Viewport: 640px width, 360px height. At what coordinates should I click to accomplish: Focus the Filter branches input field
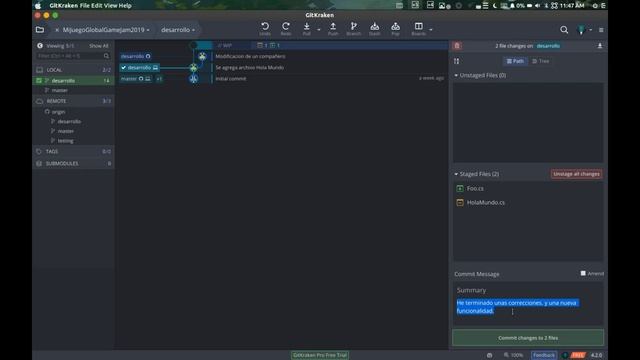(x=73, y=56)
